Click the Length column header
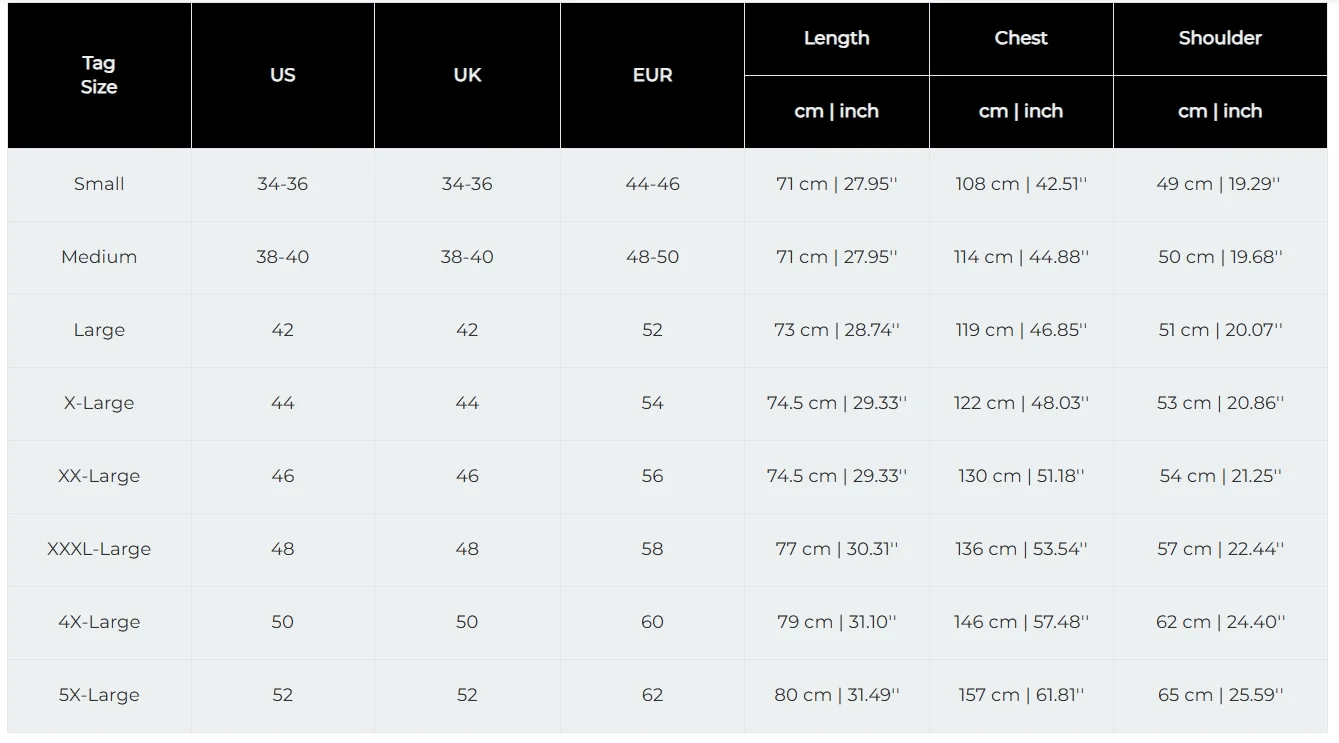1339x743 pixels. [837, 38]
